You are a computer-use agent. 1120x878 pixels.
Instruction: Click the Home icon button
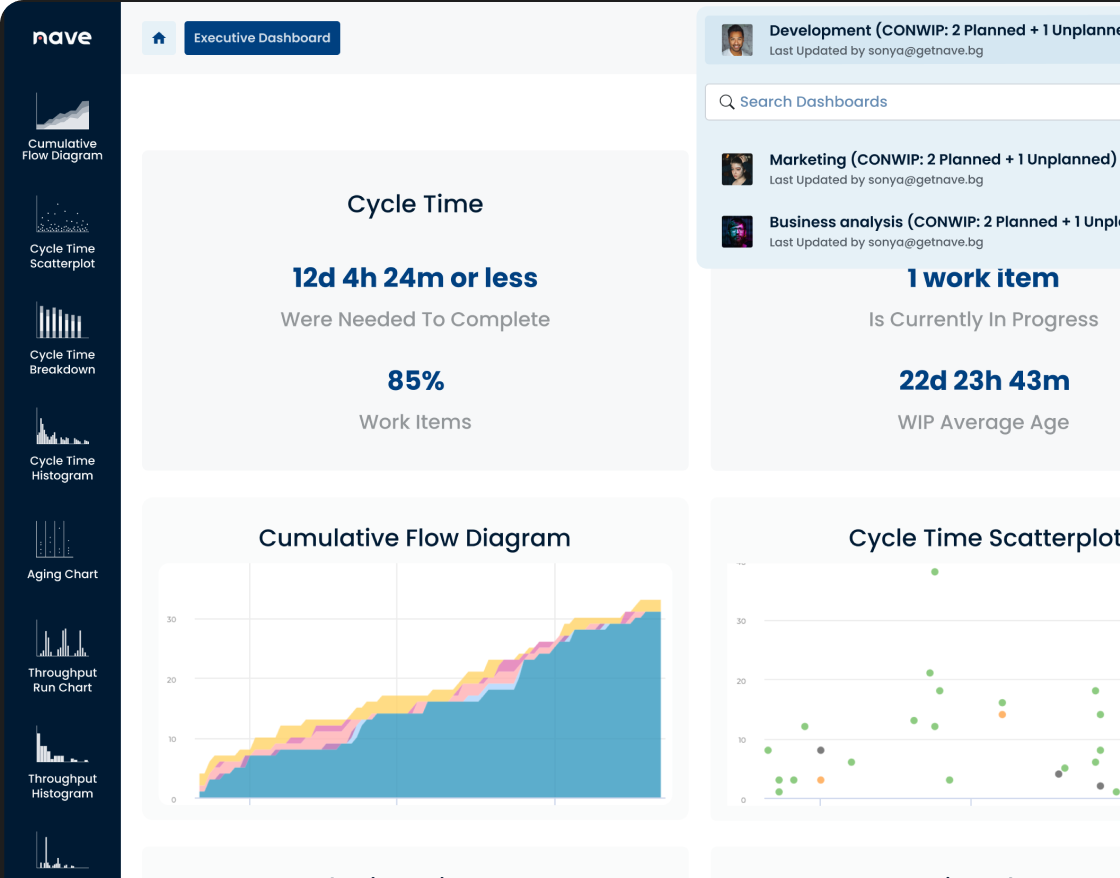click(x=158, y=38)
